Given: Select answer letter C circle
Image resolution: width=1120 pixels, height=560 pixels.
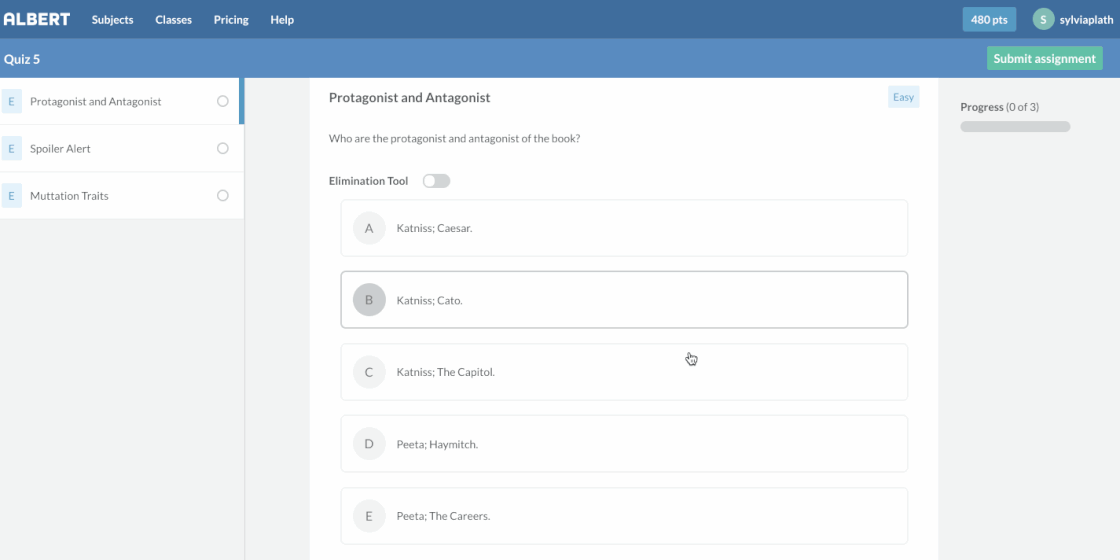Looking at the screenshot, I should 369,372.
